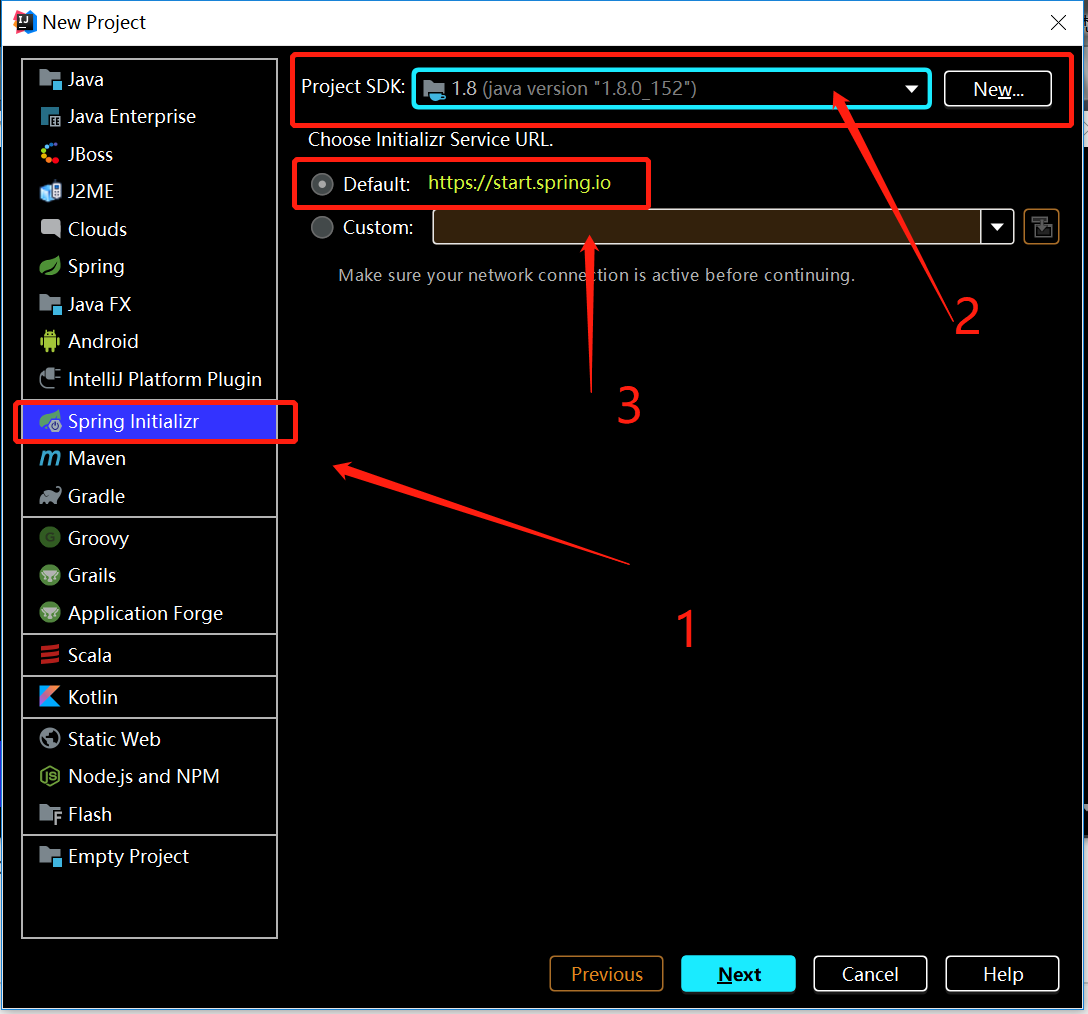Select Spring Initializr label in list
This screenshot has height=1014, width=1088.
(x=133, y=421)
